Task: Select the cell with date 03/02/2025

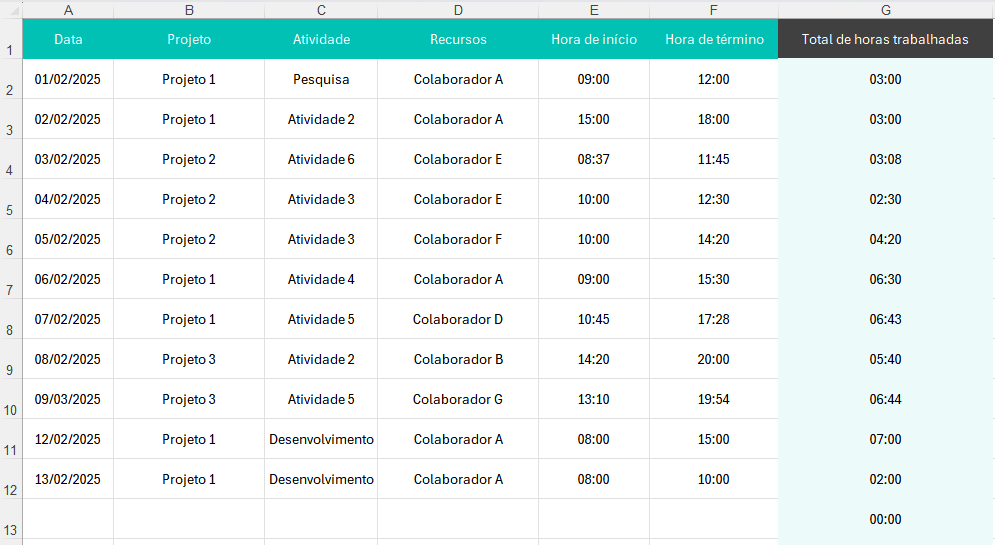Action: point(68,159)
